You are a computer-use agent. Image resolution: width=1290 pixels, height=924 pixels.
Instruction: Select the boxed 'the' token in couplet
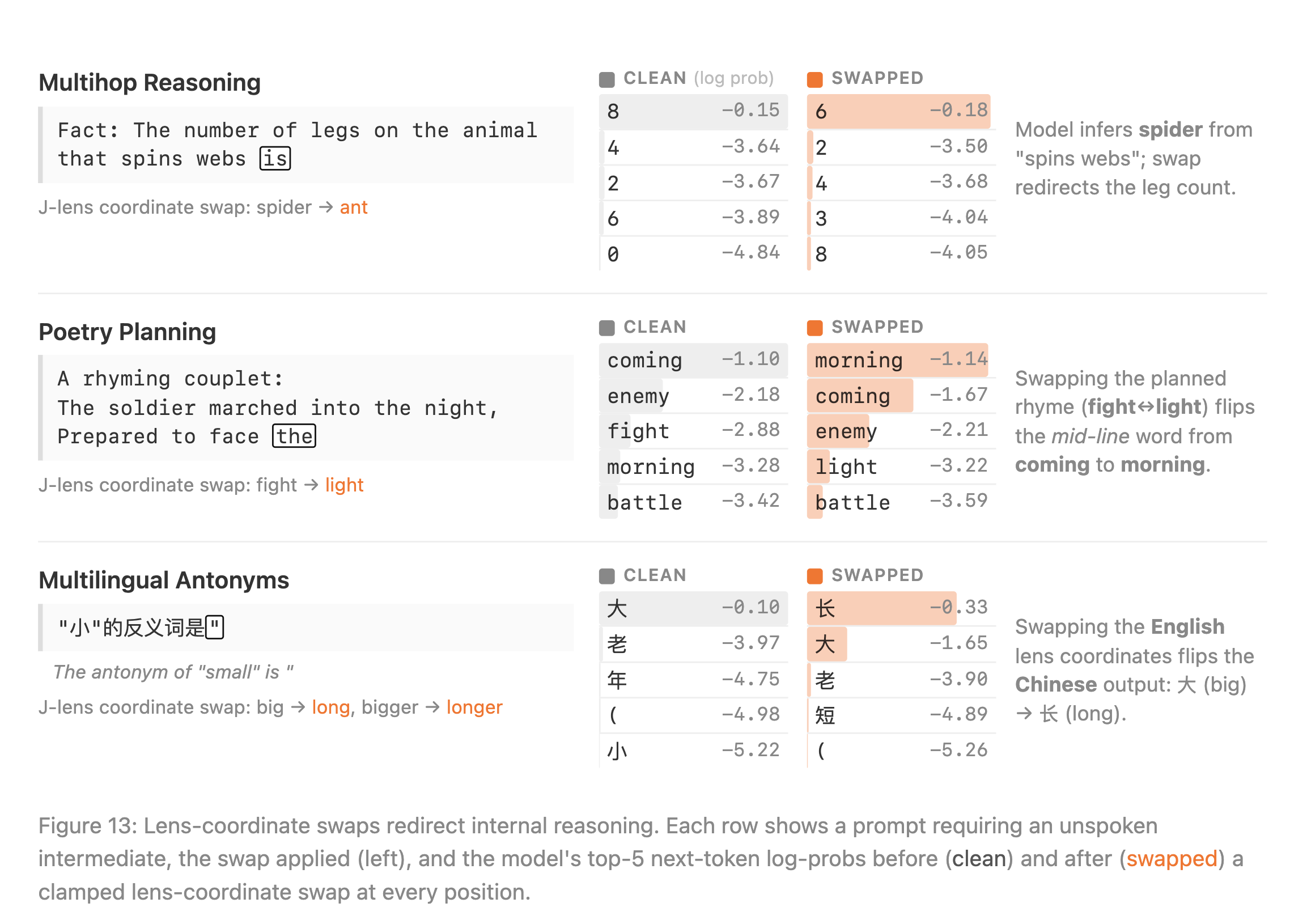pyautogui.click(x=294, y=436)
